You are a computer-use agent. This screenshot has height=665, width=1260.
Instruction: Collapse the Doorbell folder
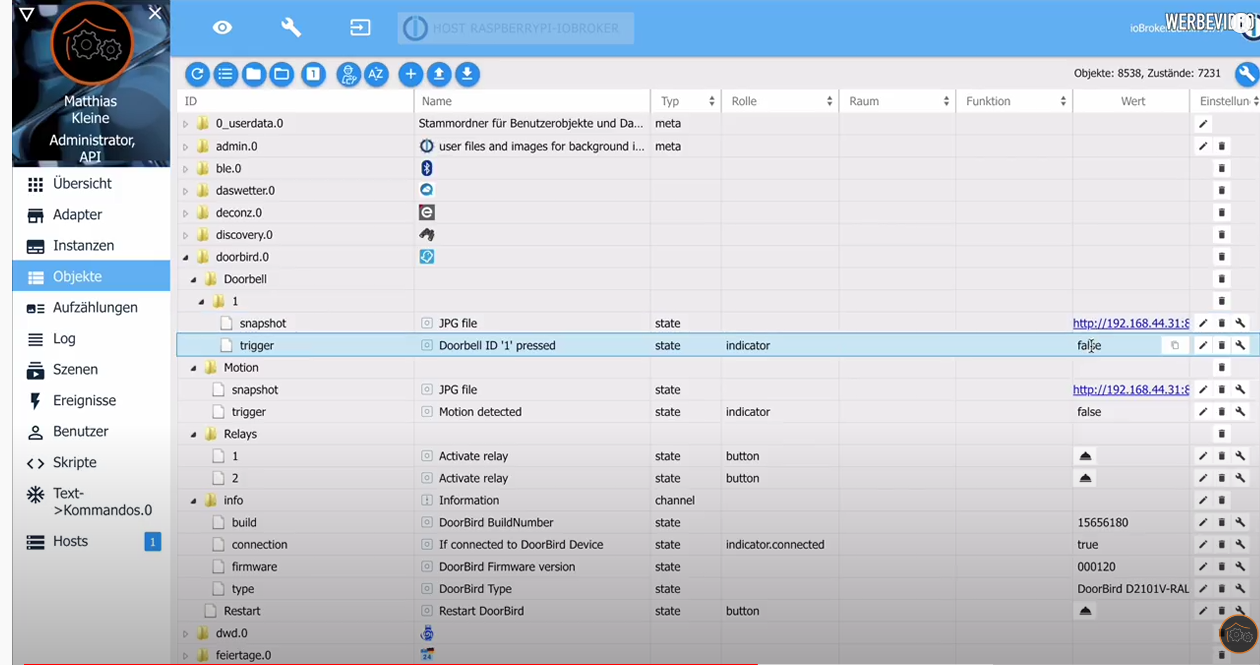pyautogui.click(x=193, y=279)
